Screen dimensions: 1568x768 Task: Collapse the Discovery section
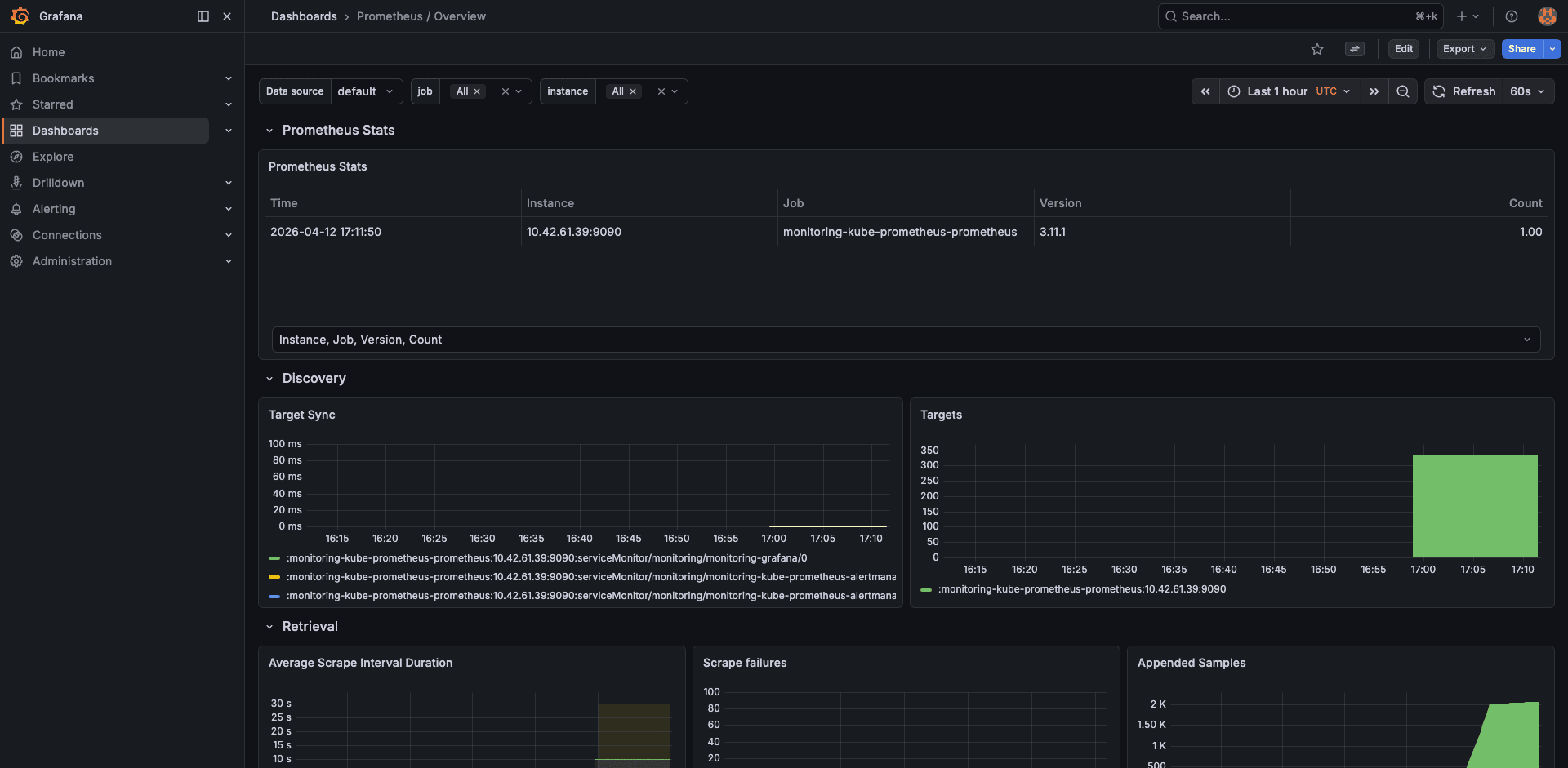(x=270, y=378)
